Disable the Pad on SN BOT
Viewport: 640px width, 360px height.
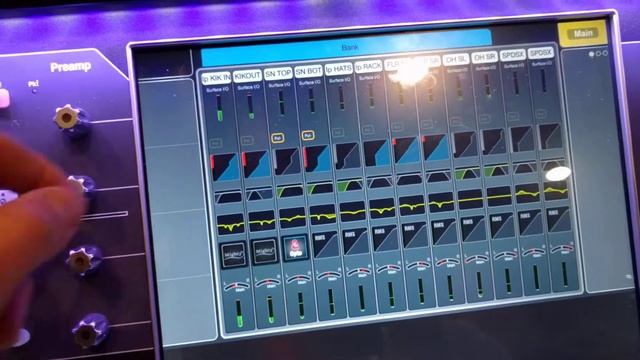(308, 135)
